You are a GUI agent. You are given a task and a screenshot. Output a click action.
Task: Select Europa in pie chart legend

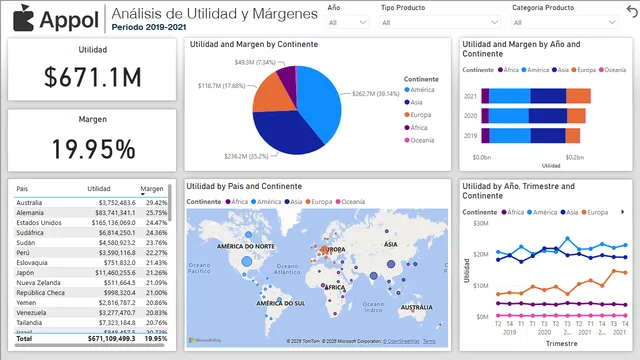click(418, 115)
